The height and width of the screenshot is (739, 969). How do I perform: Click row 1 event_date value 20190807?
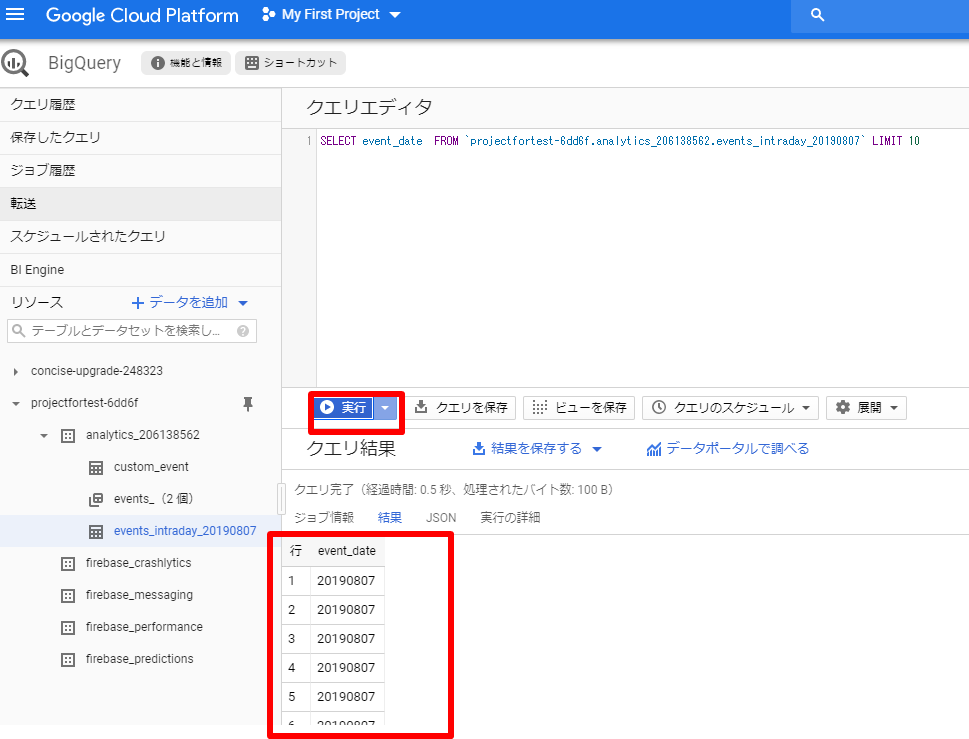point(346,581)
